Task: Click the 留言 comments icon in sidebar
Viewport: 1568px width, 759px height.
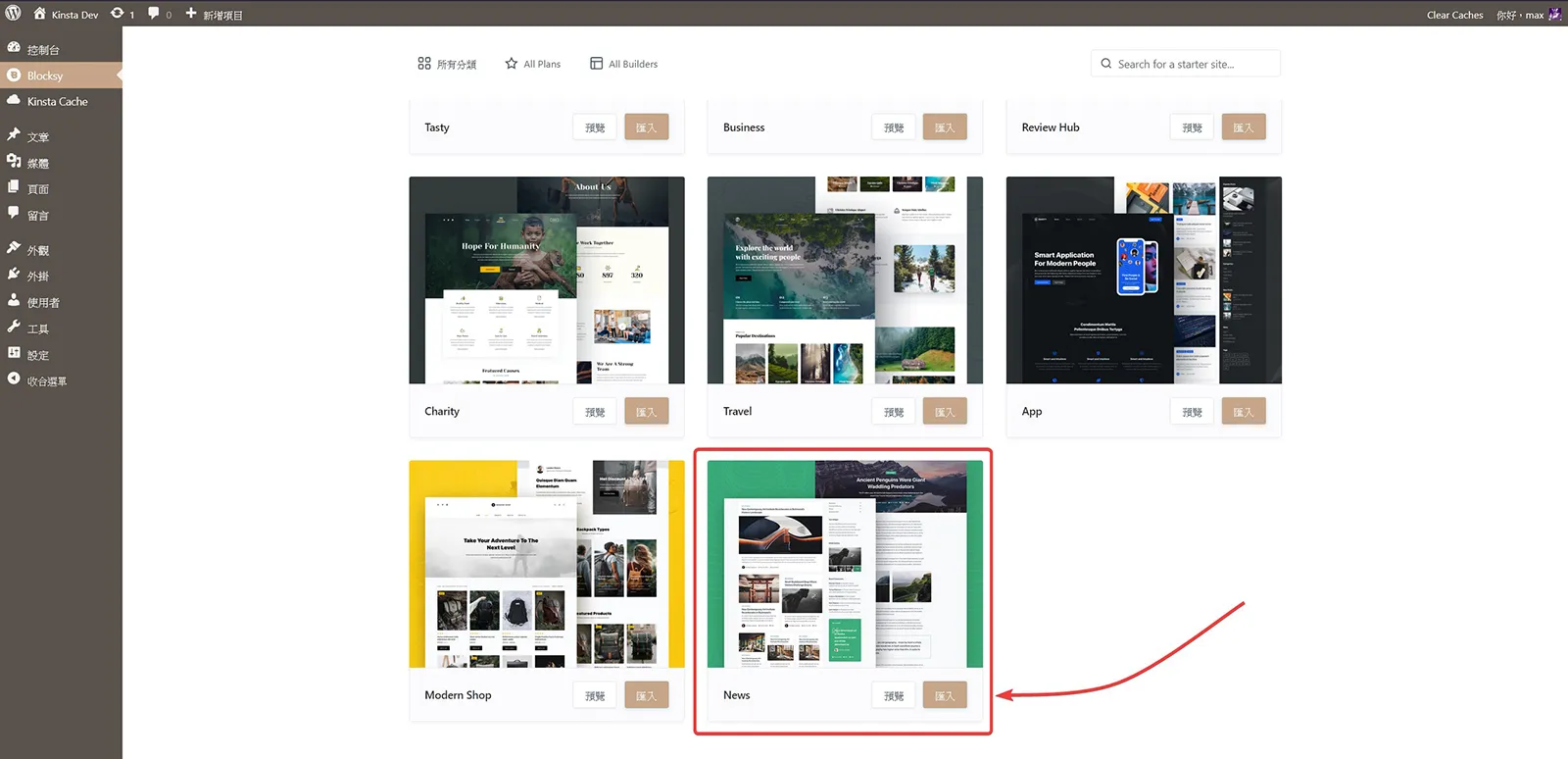Action: pyautogui.click(x=14, y=214)
